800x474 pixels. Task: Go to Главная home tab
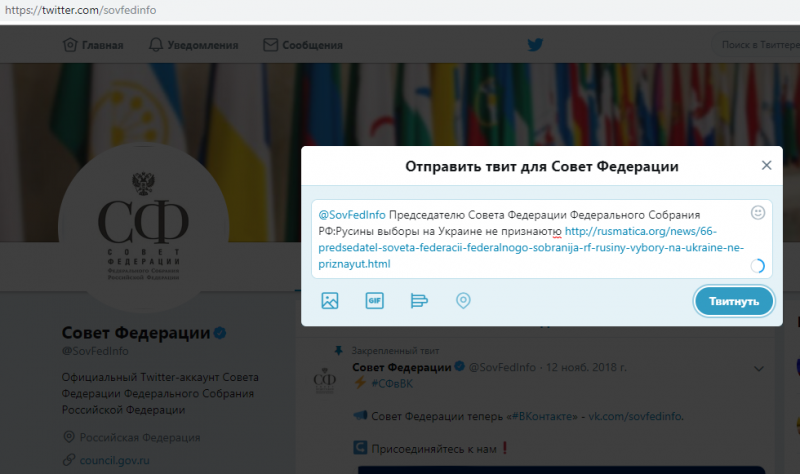tap(93, 45)
